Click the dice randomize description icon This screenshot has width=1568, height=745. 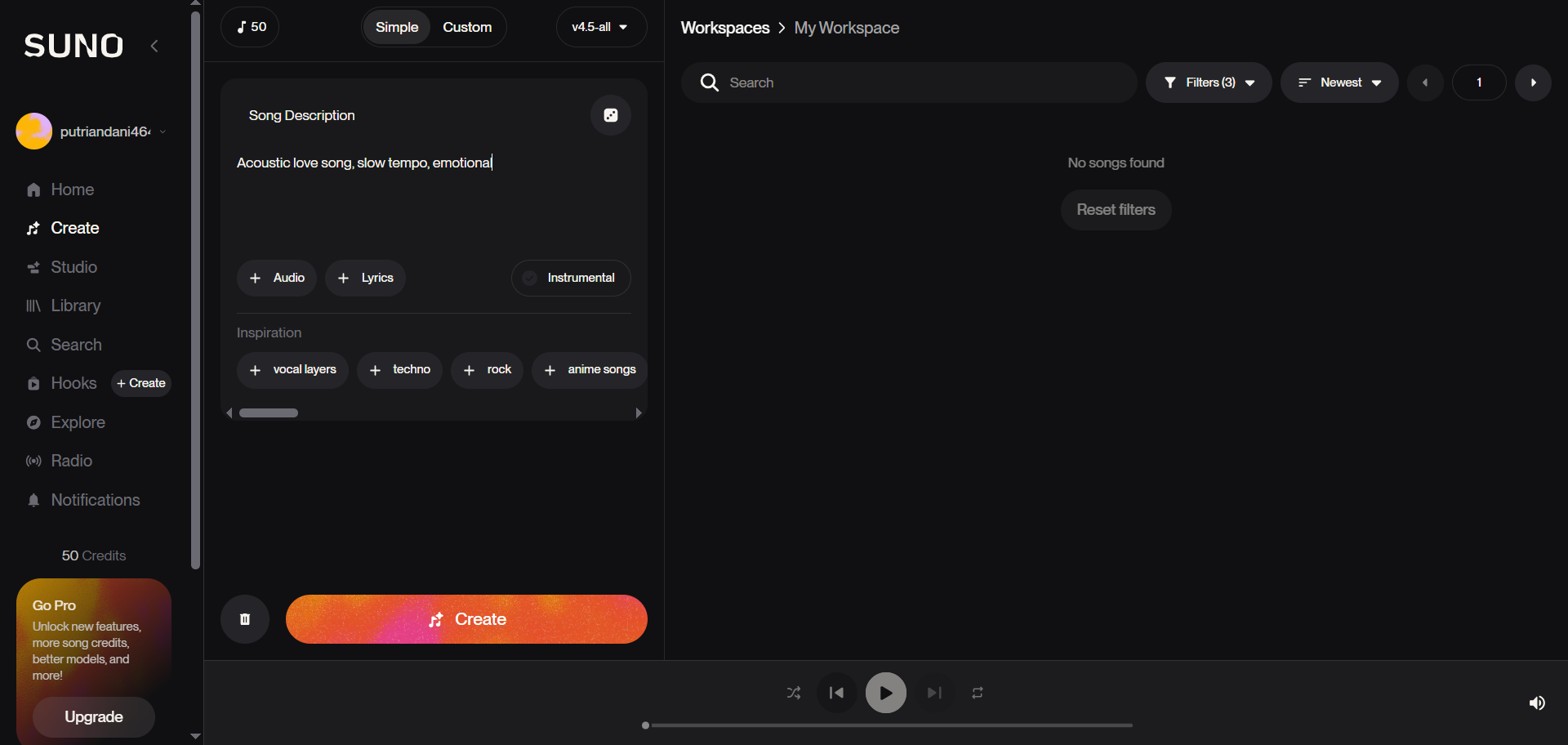(610, 115)
